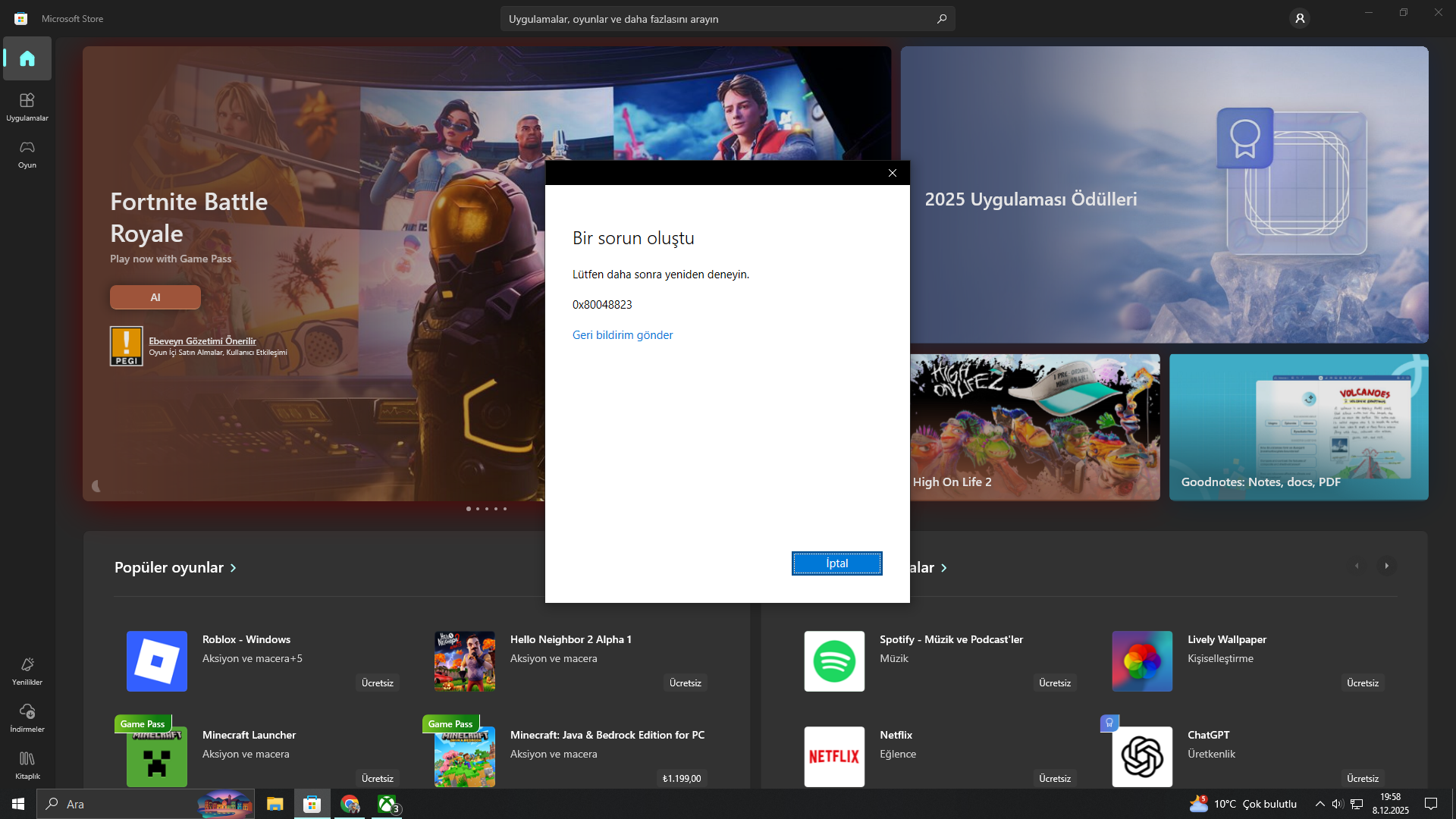
Task: Expand the Popüler oyunlar section
Action: [x=175, y=567]
